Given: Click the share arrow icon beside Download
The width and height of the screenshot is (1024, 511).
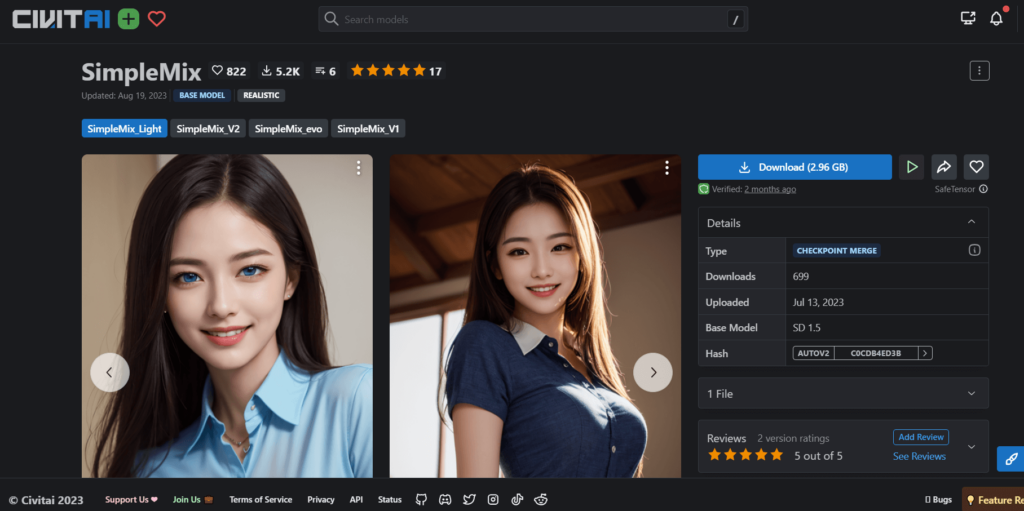Looking at the screenshot, I should tap(944, 167).
